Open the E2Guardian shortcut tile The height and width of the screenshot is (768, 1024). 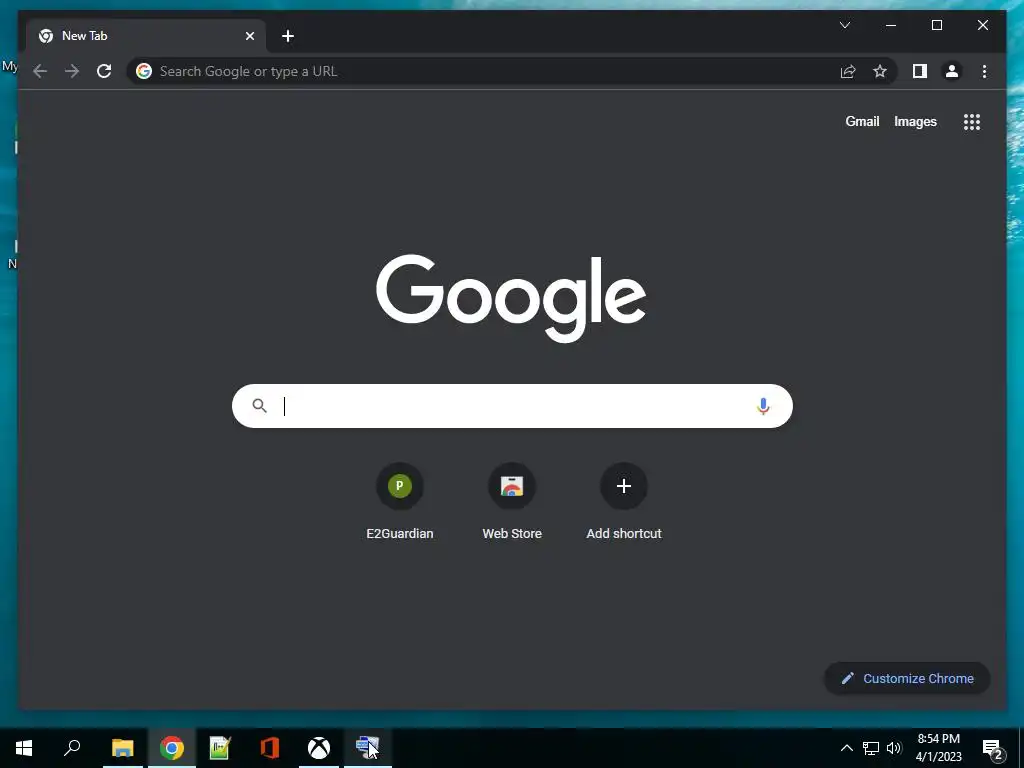pos(400,502)
